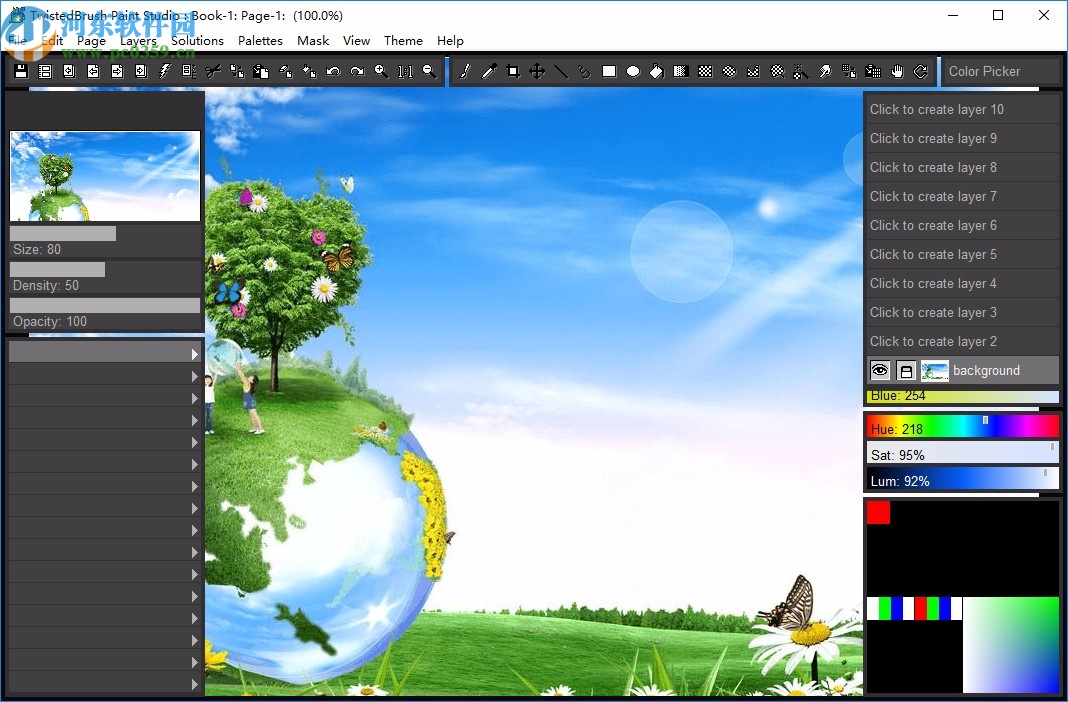Select the Paint Brush tool
This screenshot has height=702, width=1068.
pyautogui.click(x=464, y=71)
